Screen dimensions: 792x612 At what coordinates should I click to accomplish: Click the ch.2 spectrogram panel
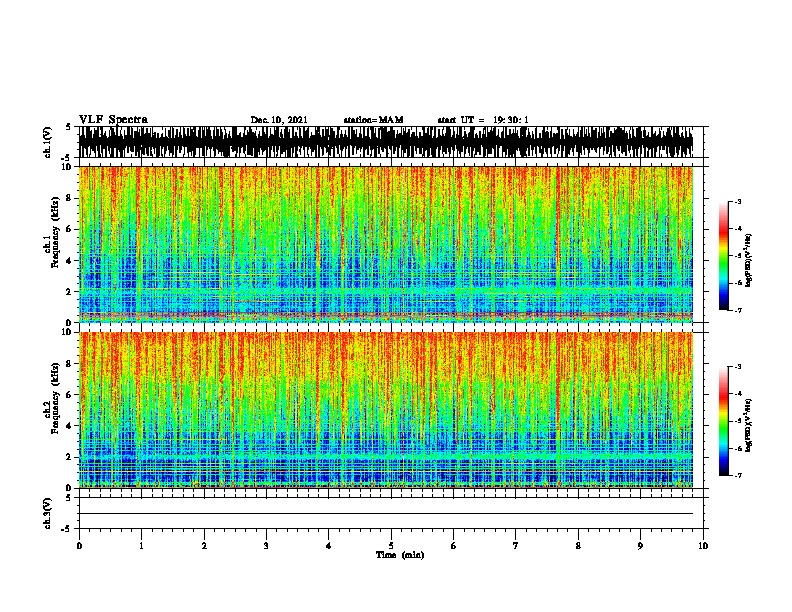[x=386, y=410]
